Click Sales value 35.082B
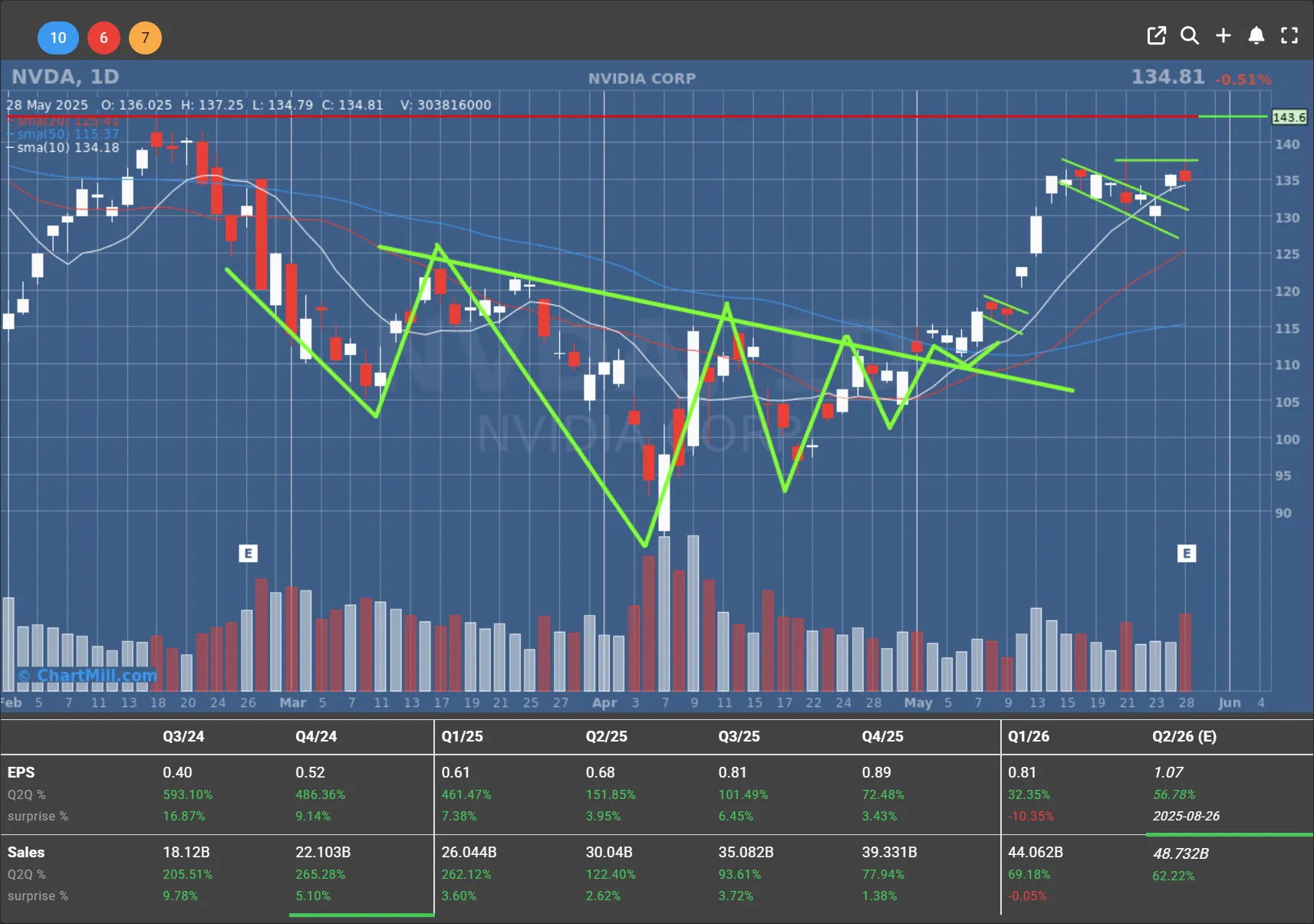This screenshot has height=924, width=1314. coord(746,852)
